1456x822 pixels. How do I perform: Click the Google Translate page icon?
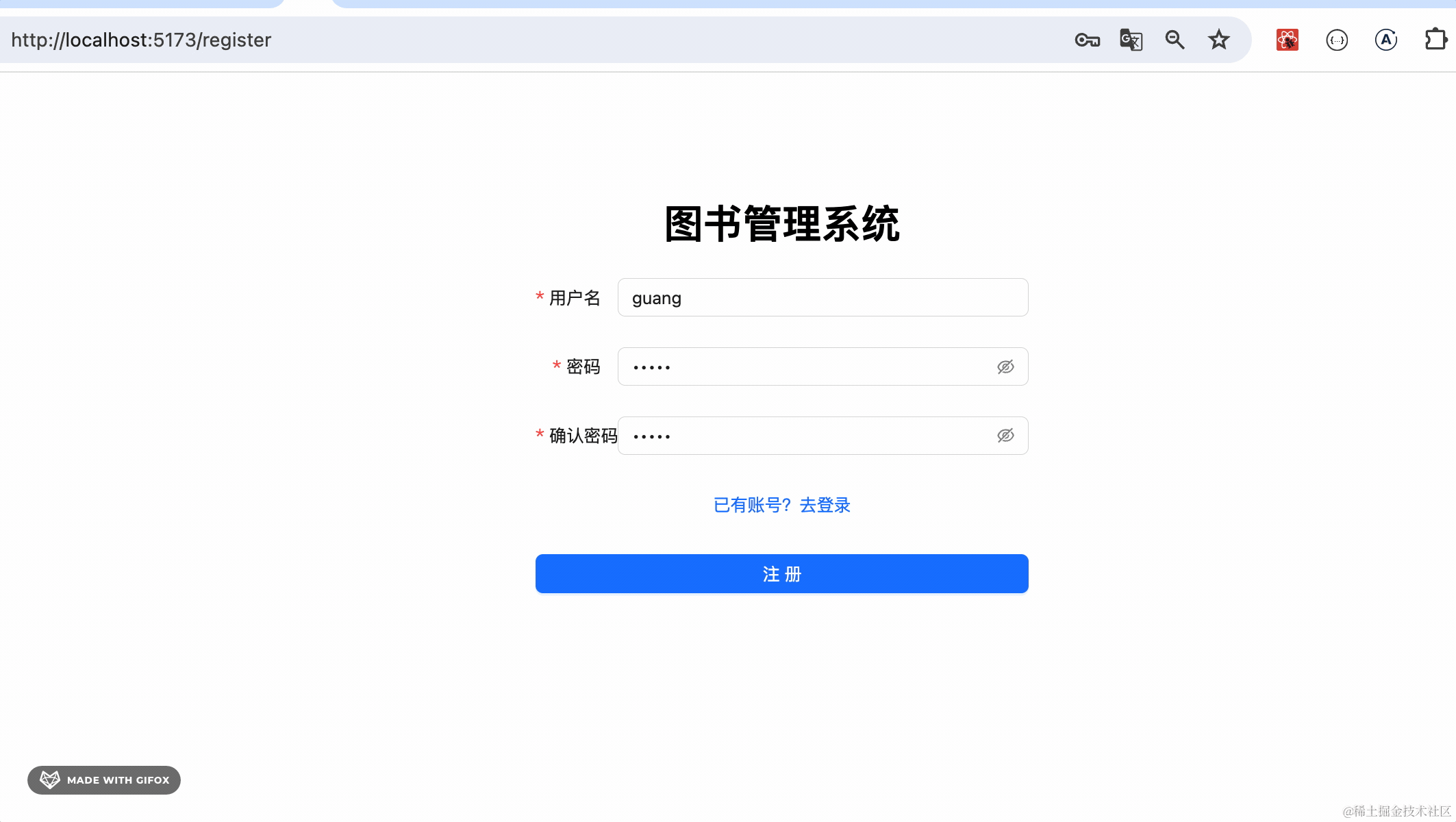[1131, 40]
